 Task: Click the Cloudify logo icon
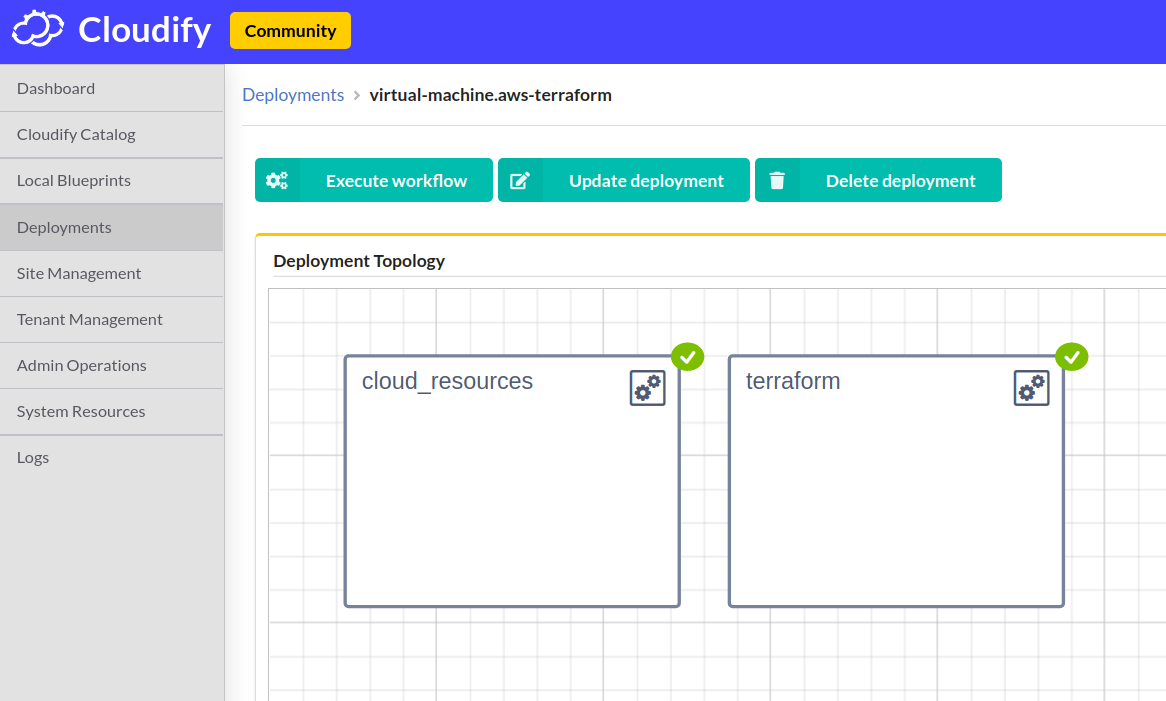37,30
